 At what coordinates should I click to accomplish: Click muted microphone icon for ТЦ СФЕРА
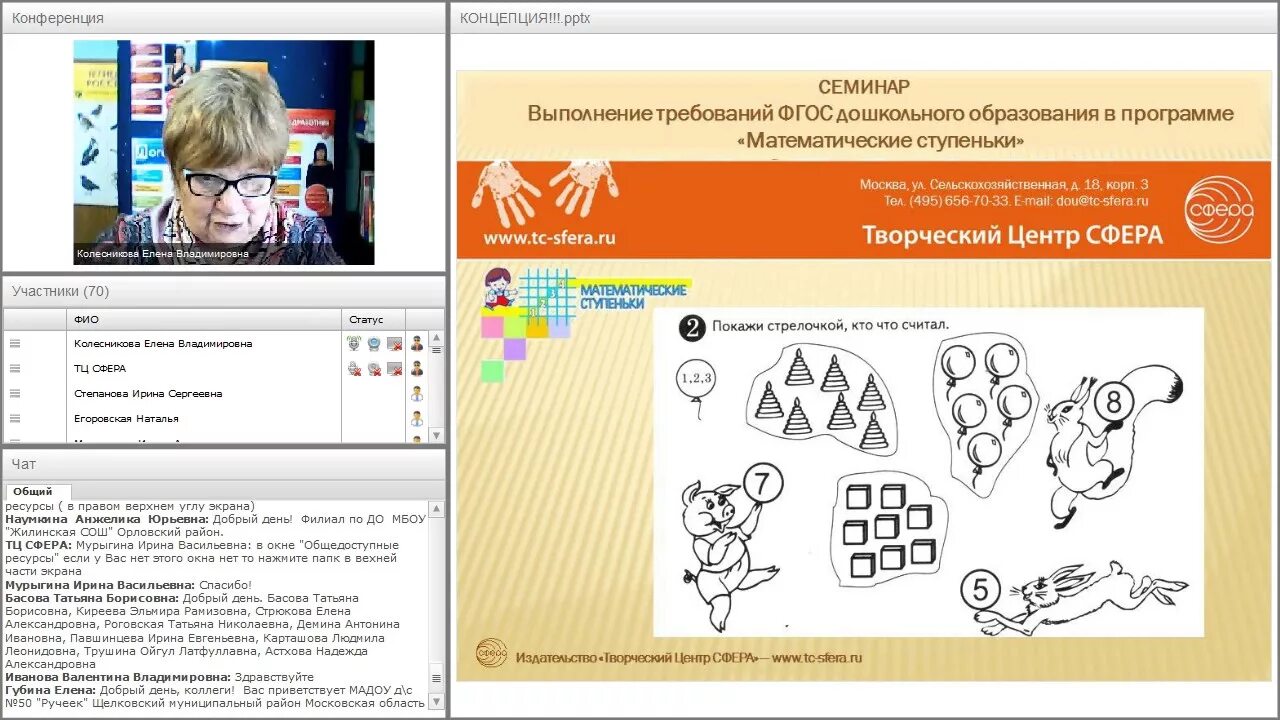click(354, 368)
